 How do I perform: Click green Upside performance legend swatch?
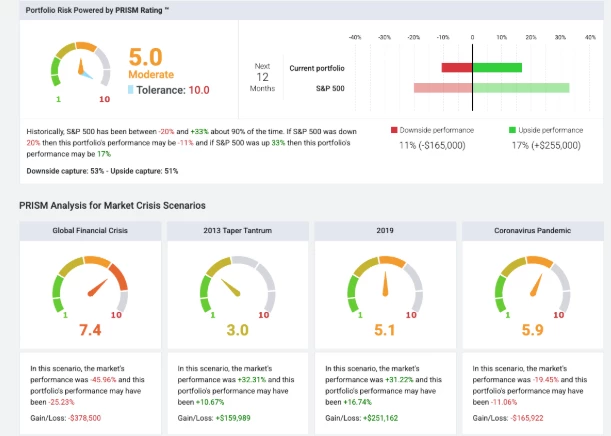coord(512,130)
